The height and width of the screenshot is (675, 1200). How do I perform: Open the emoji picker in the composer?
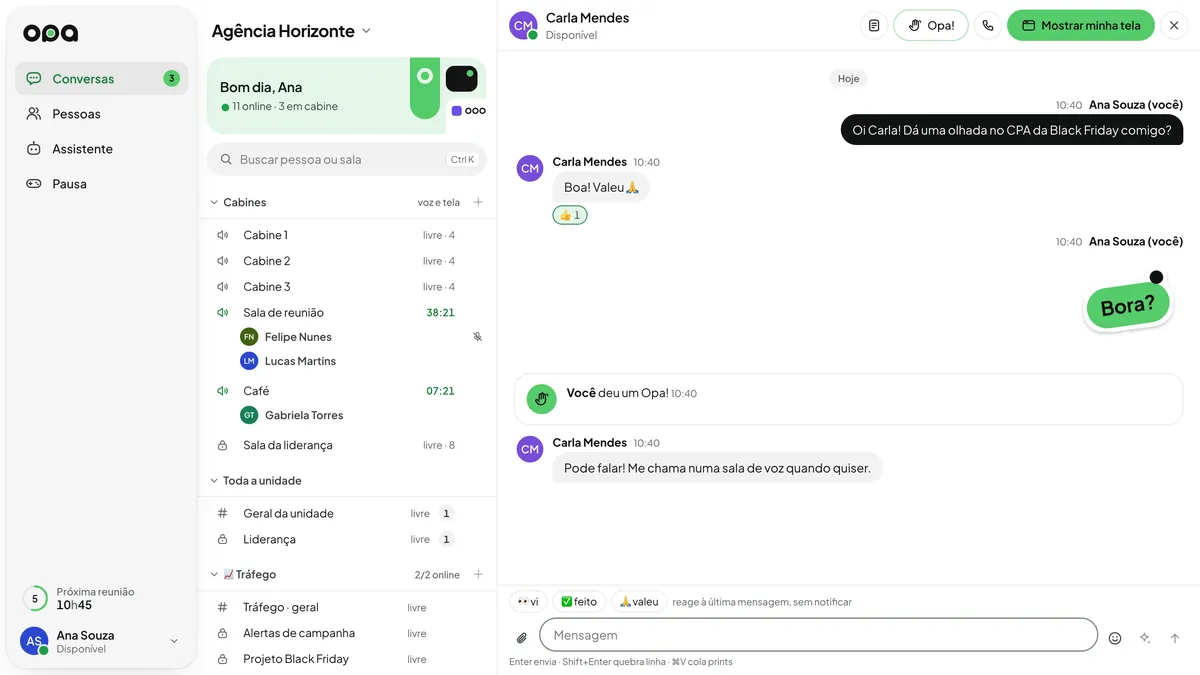click(1115, 638)
